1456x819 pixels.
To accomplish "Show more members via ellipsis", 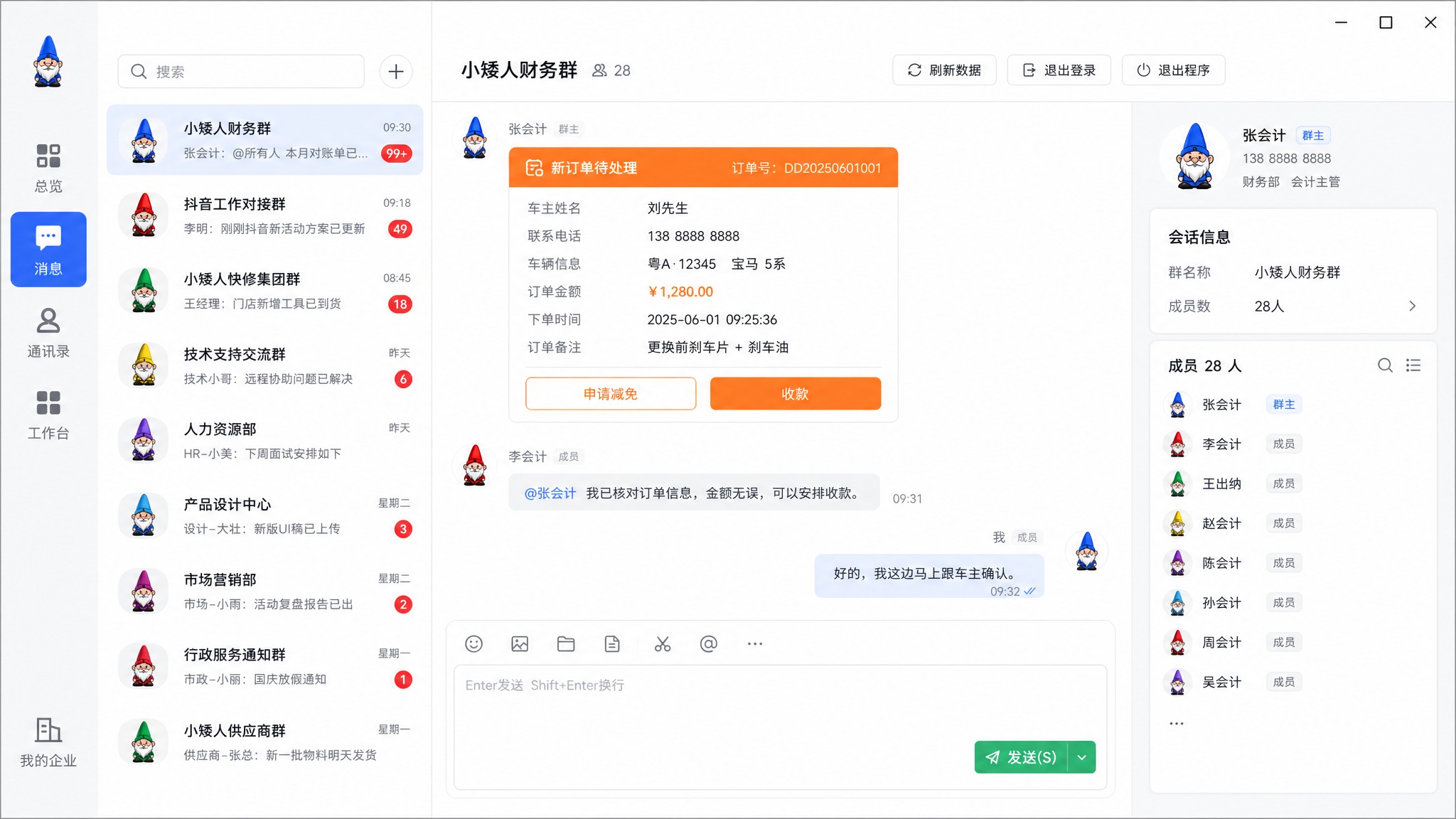I will [1177, 724].
